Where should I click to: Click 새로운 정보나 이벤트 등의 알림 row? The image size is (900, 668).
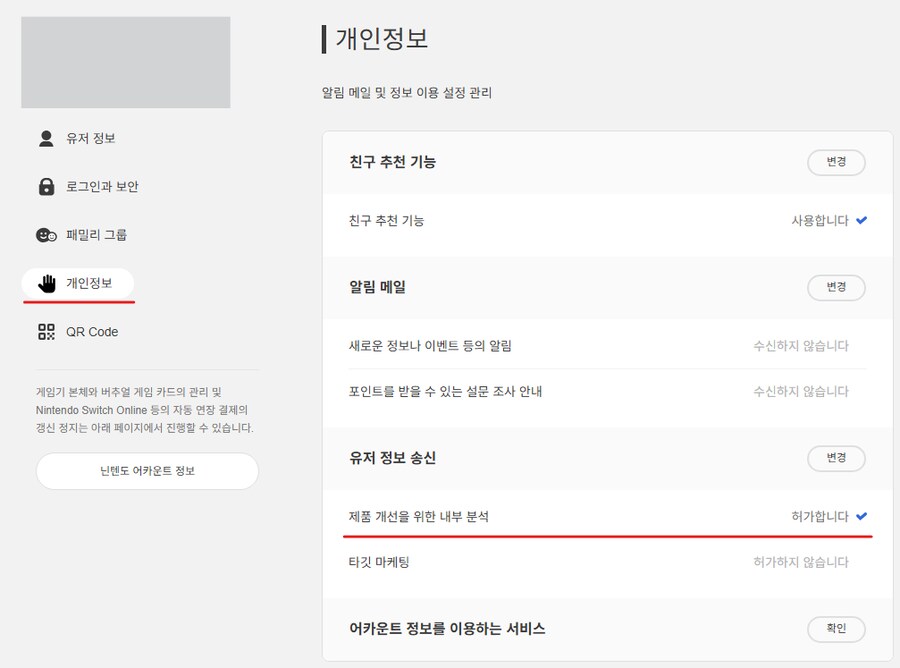click(x=430, y=346)
